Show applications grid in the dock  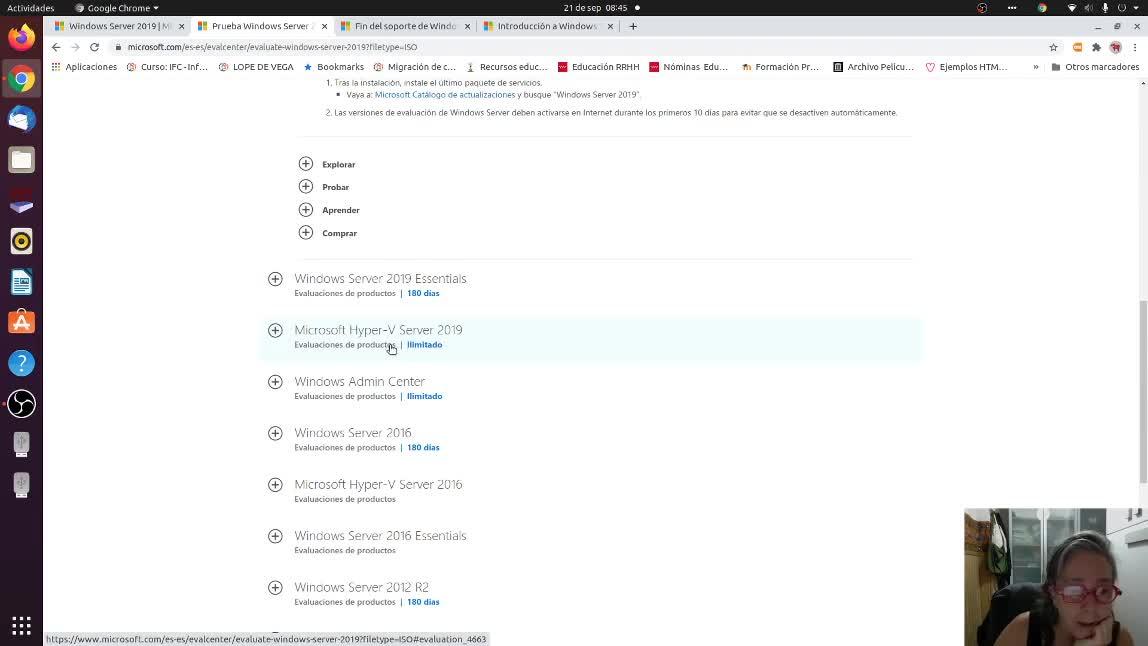pos(21,625)
